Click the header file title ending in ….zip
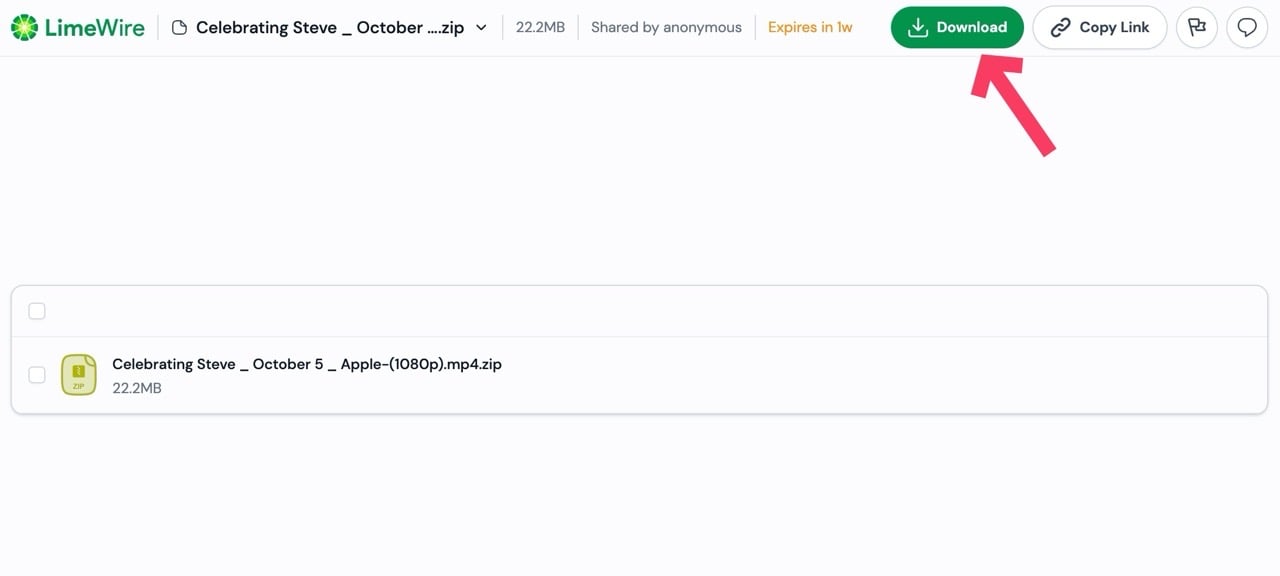 click(329, 28)
